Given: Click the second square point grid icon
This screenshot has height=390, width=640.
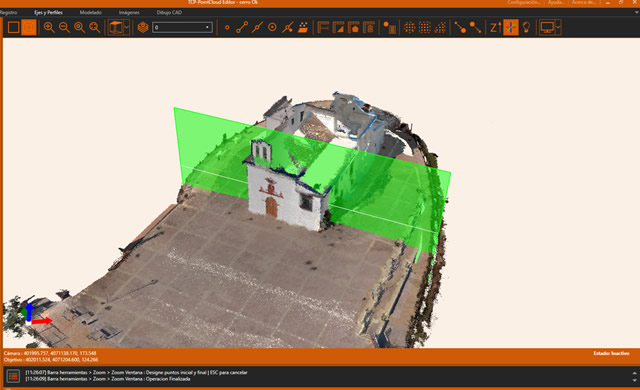Looking at the screenshot, I should click(x=425, y=27).
